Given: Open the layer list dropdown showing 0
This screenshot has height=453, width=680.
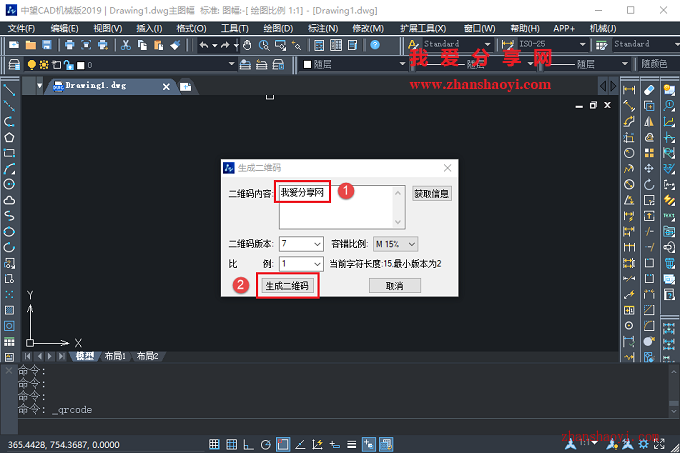Looking at the screenshot, I should [231, 64].
